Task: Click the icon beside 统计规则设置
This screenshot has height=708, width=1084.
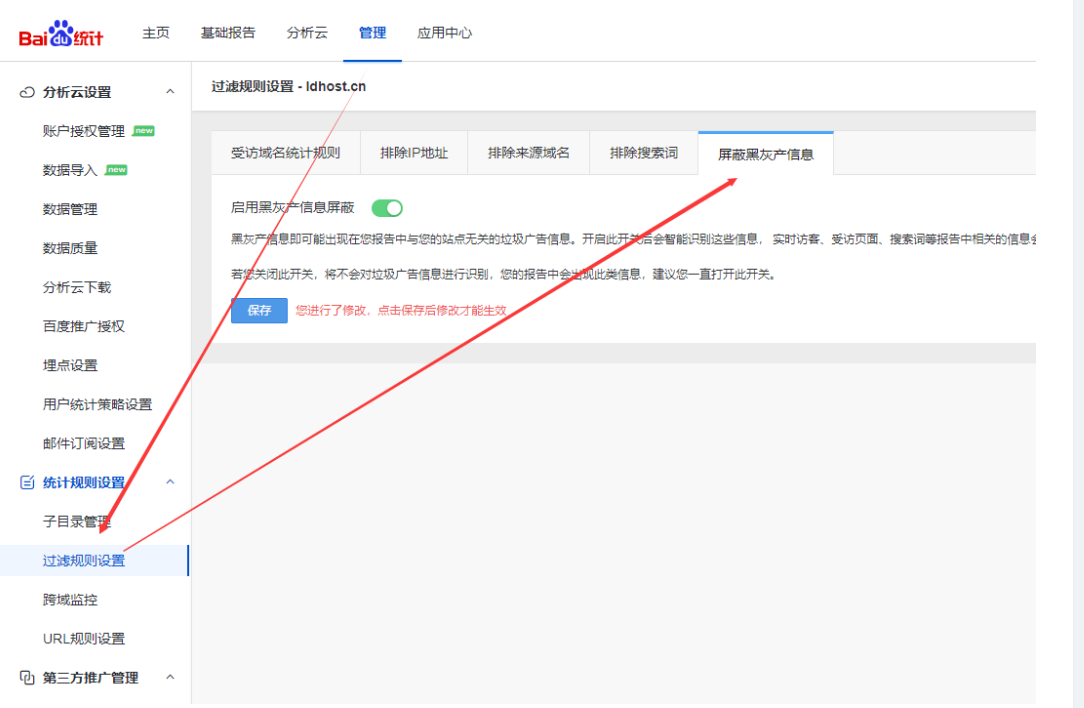Action: [28, 483]
